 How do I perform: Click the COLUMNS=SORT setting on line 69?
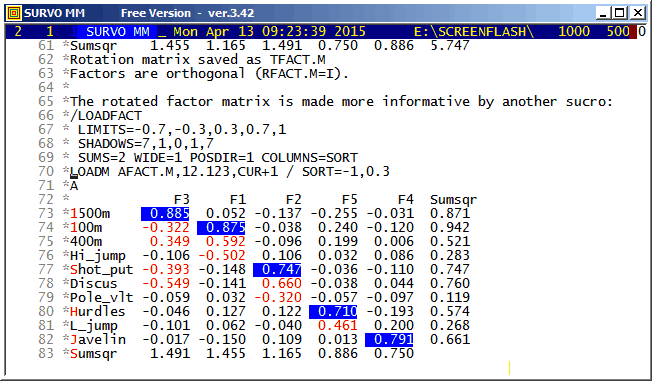pos(309,158)
